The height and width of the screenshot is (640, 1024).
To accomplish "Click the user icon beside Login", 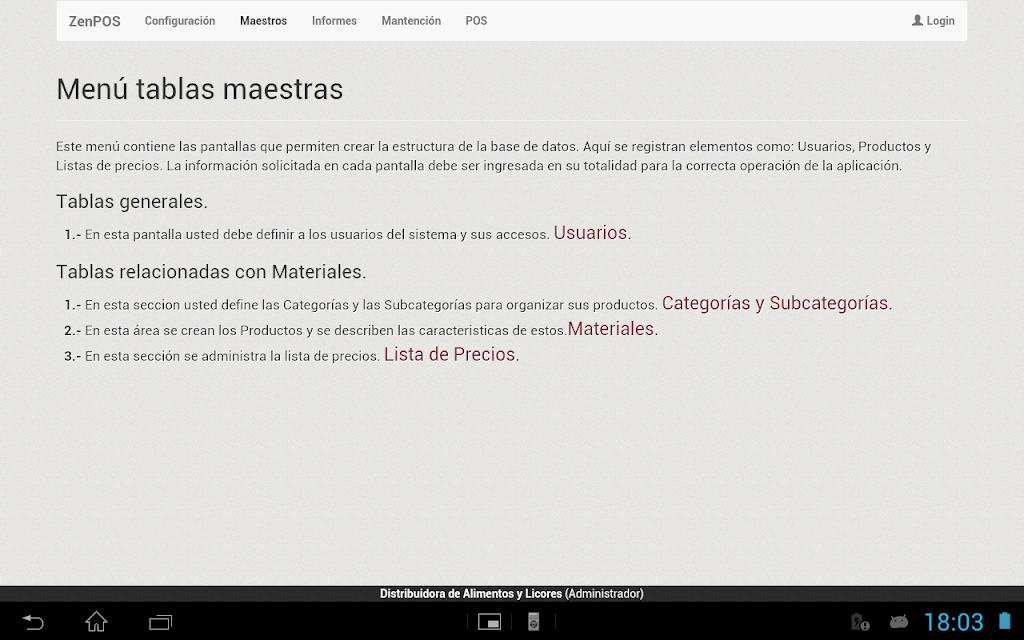I will click(x=918, y=20).
